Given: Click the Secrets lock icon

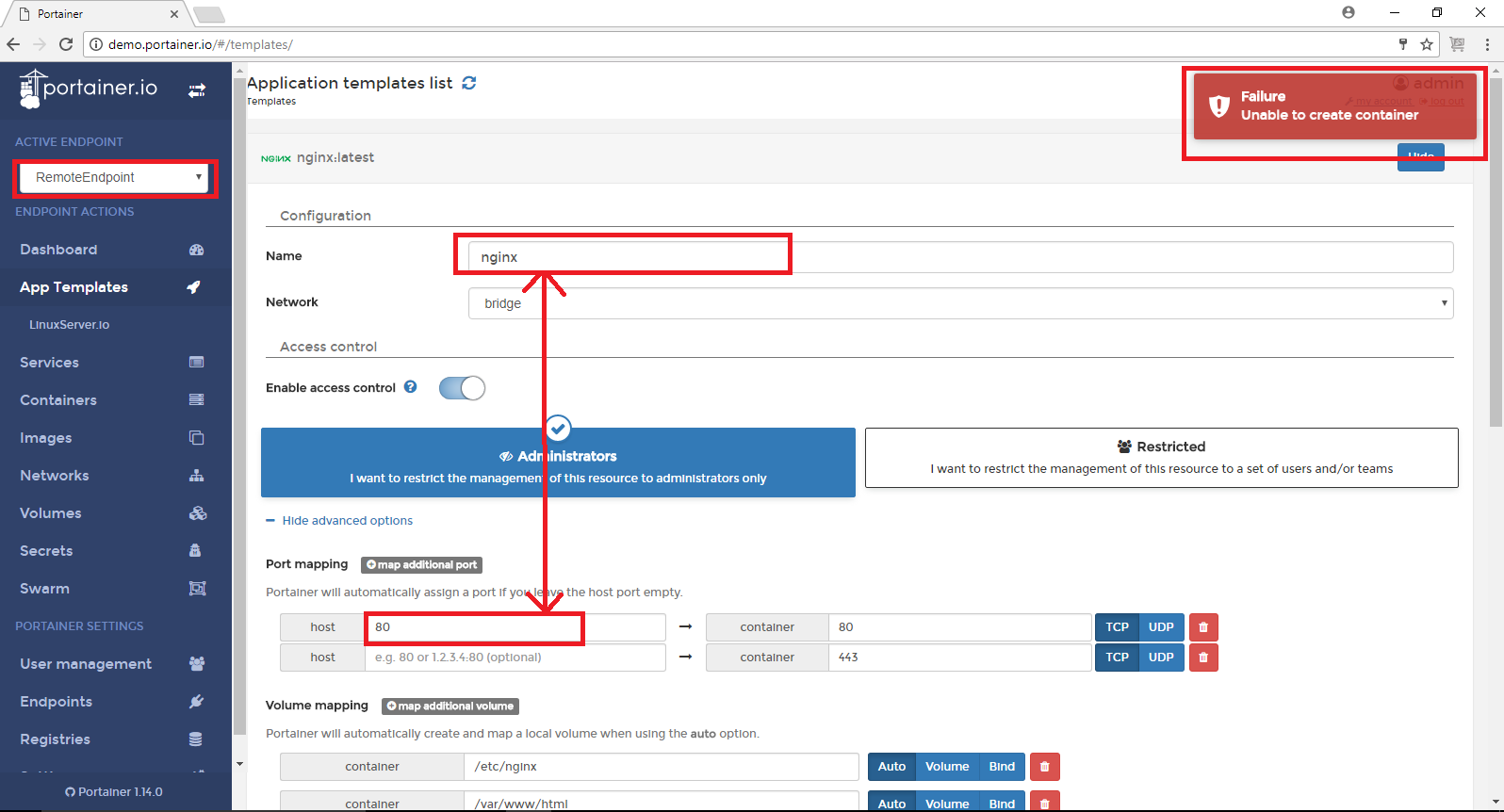Looking at the screenshot, I should [195, 550].
